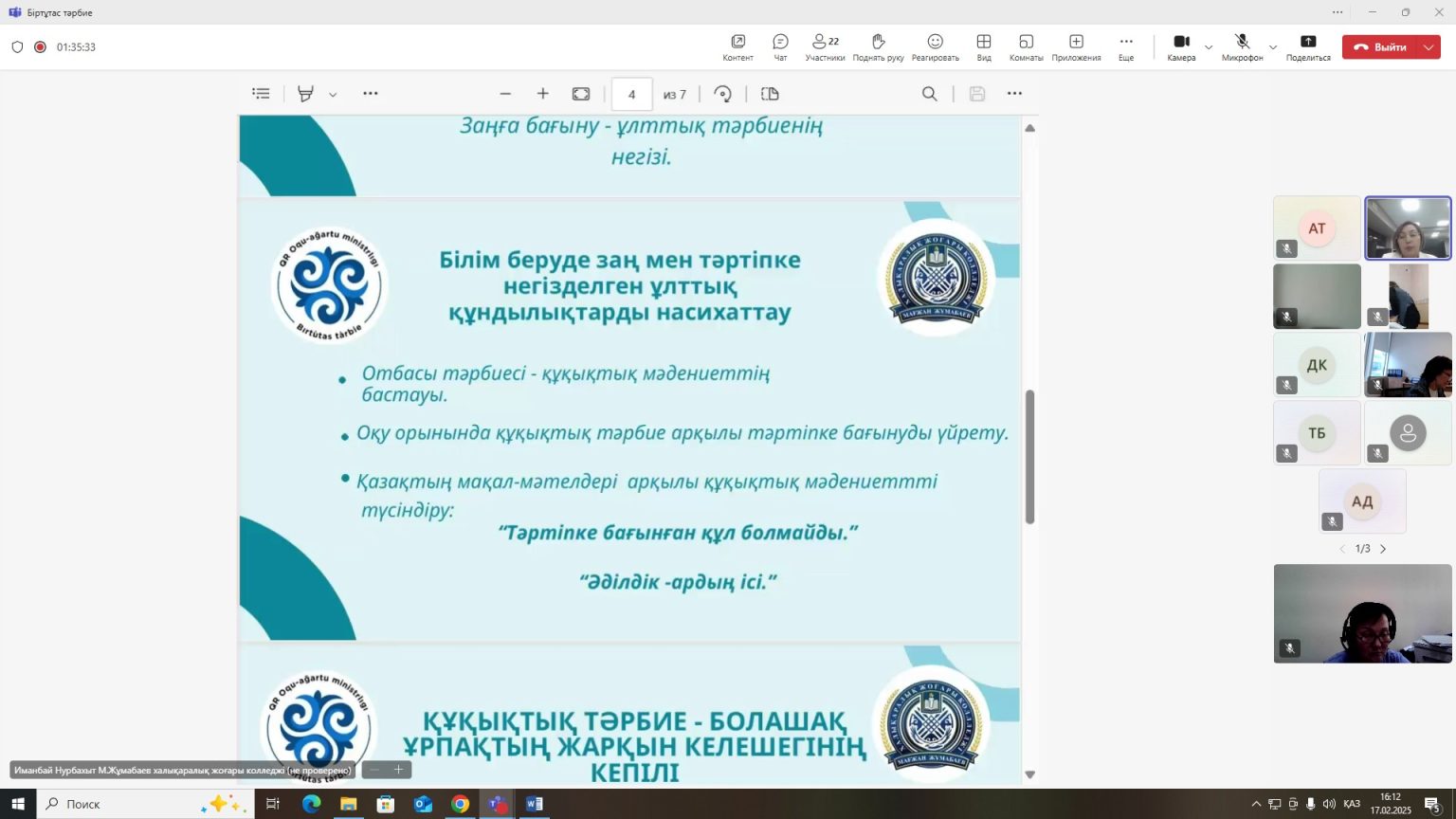Click fit-to-page icon in PDF toolbar
The height and width of the screenshot is (819, 1456).
click(581, 94)
